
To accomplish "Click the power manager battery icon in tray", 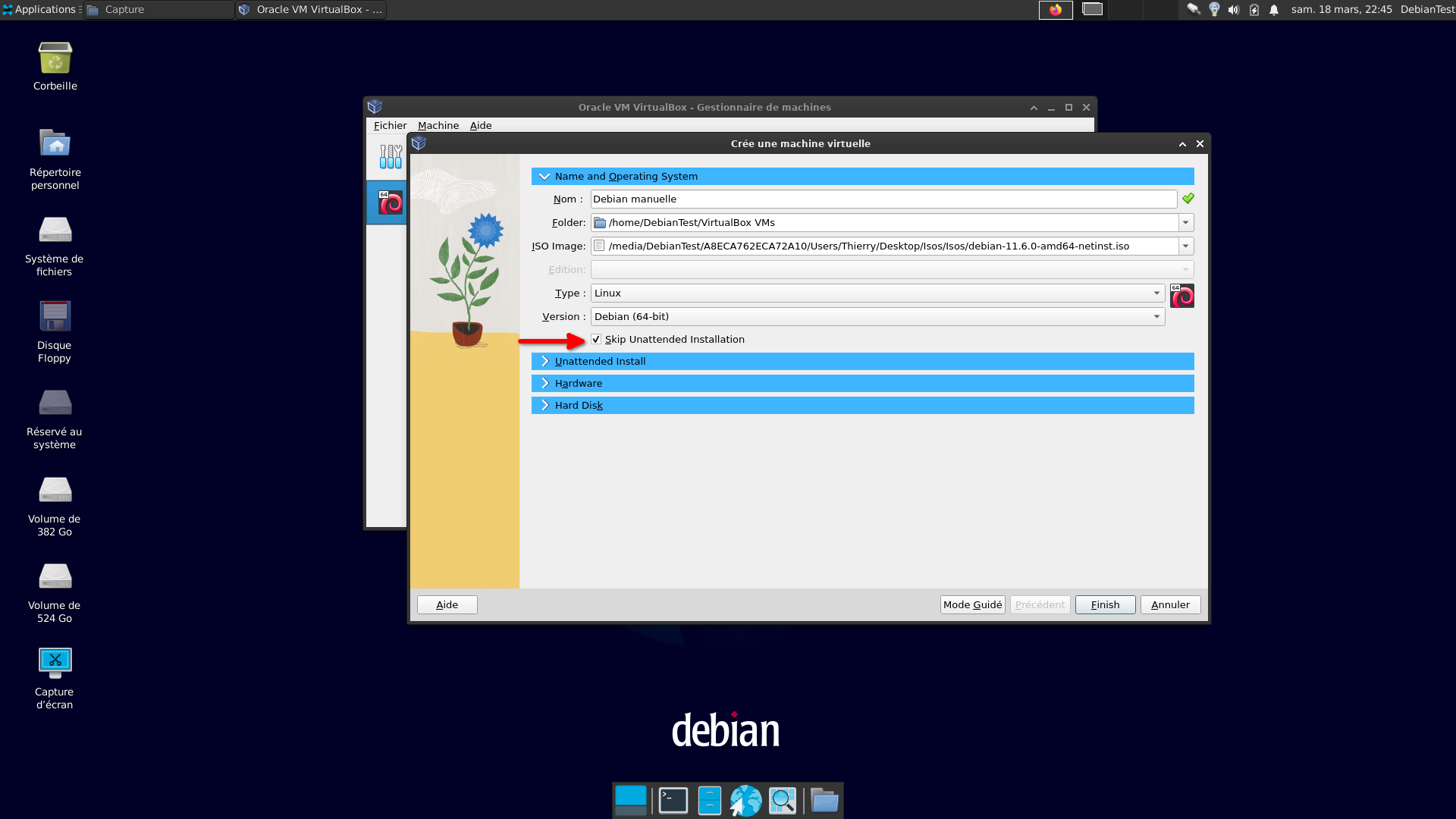I will pyautogui.click(x=1254, y=10).
